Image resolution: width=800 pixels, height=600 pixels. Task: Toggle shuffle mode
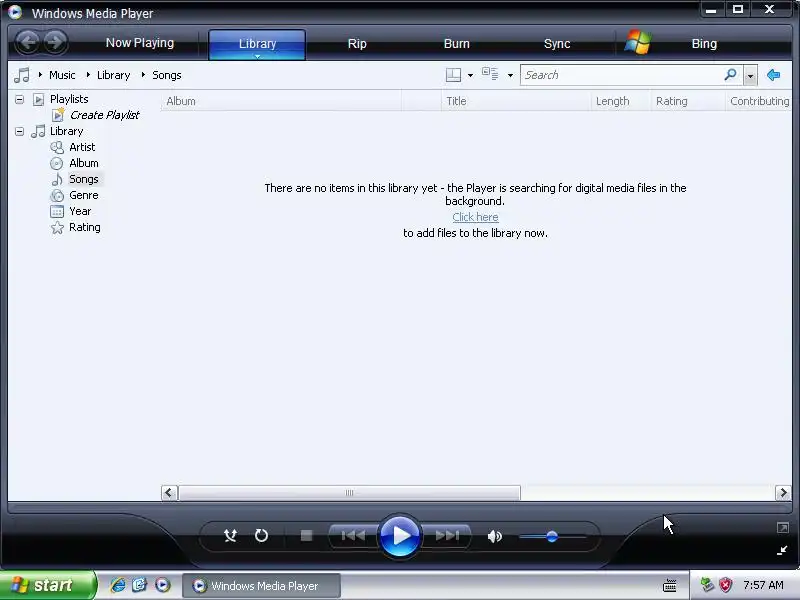point(231,536)
